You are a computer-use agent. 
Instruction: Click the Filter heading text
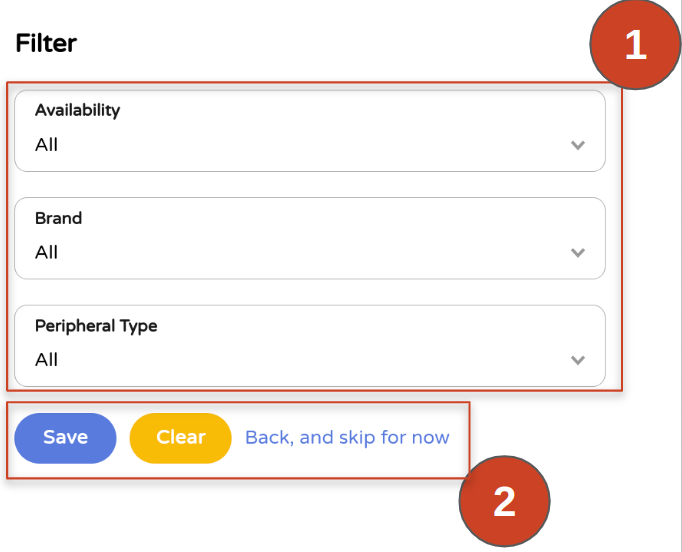pos(46,43)
